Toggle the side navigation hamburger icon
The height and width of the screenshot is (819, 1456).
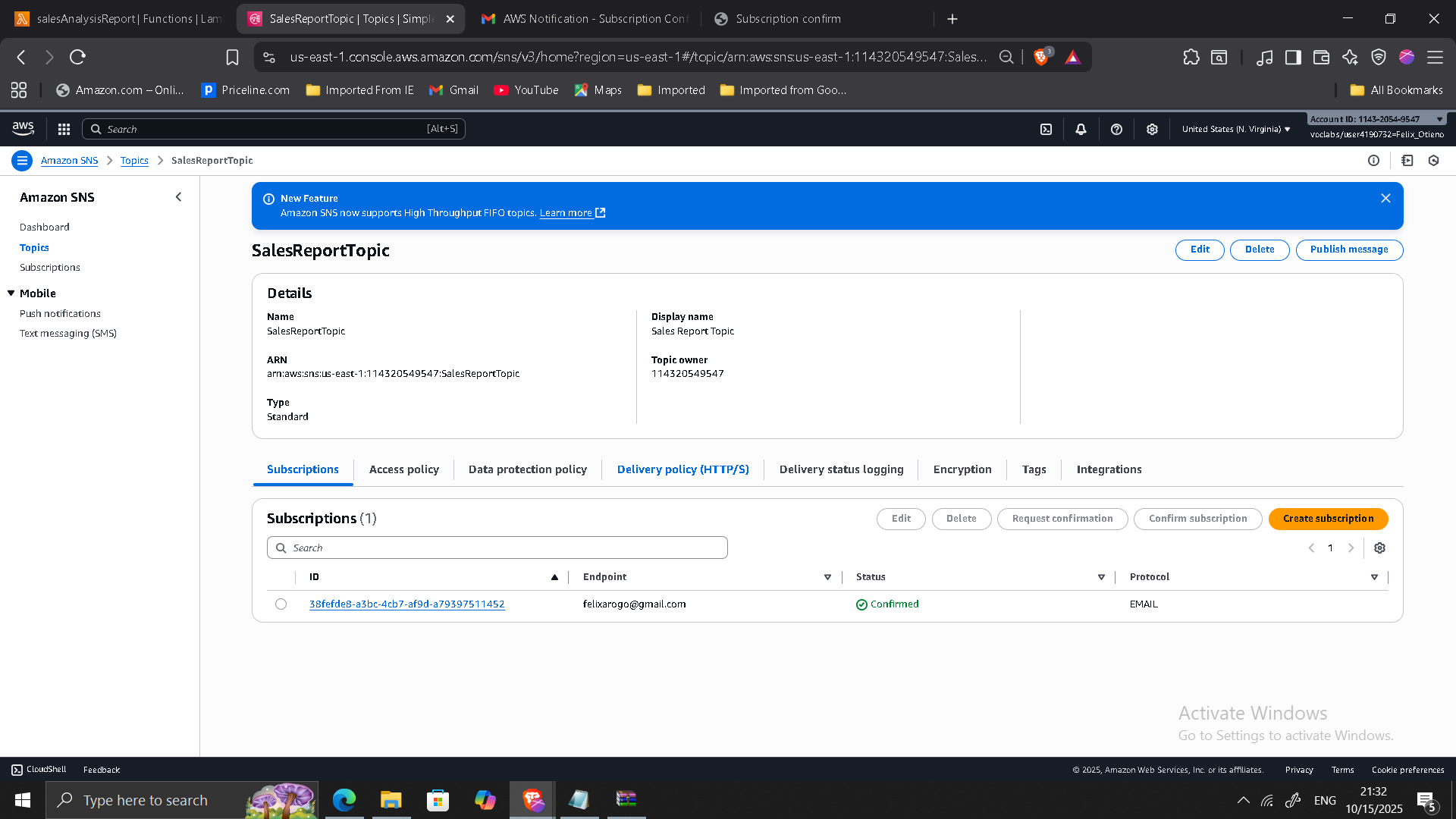tap(22, 161)
